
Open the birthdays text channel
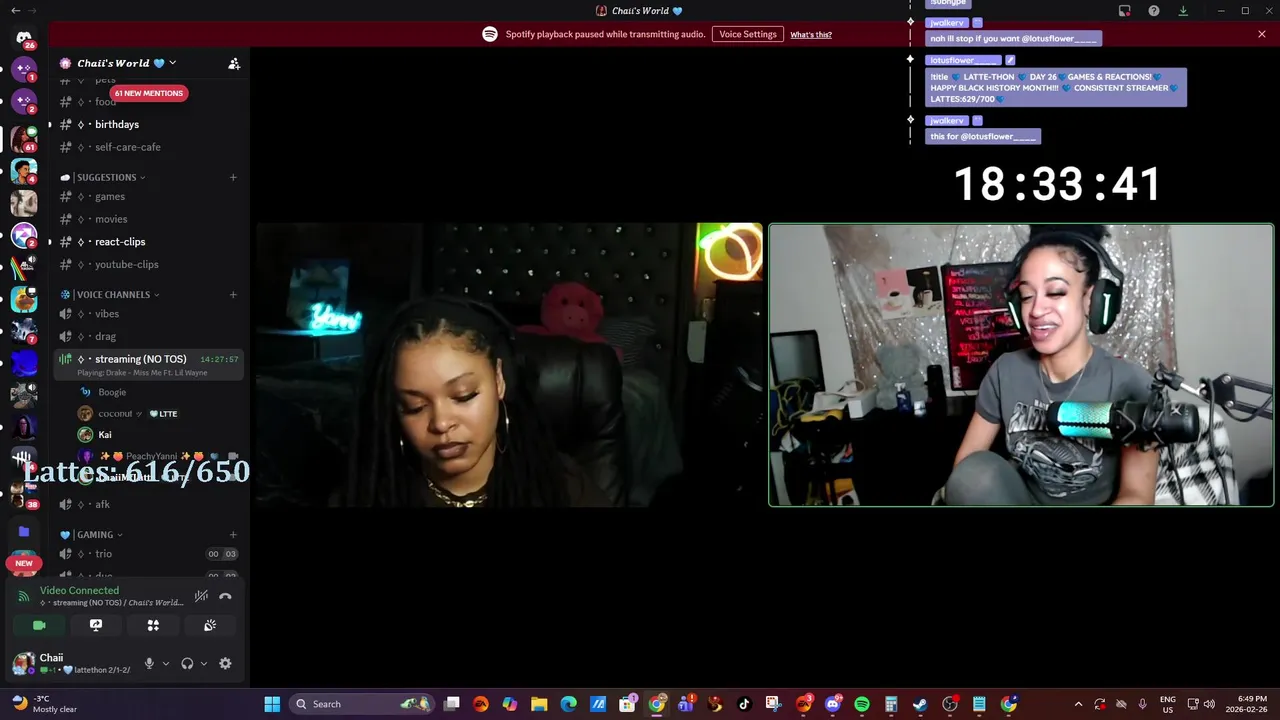(x=148, y=124)
